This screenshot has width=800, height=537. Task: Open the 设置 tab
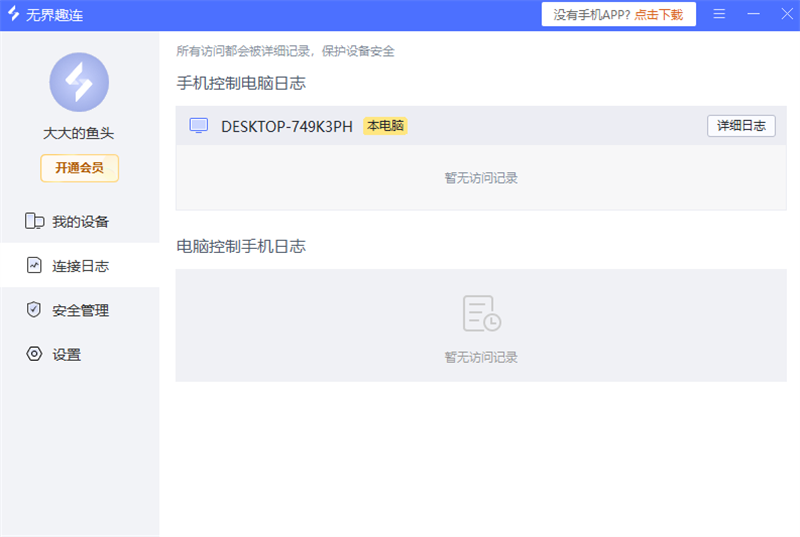[x=80, y=354]
